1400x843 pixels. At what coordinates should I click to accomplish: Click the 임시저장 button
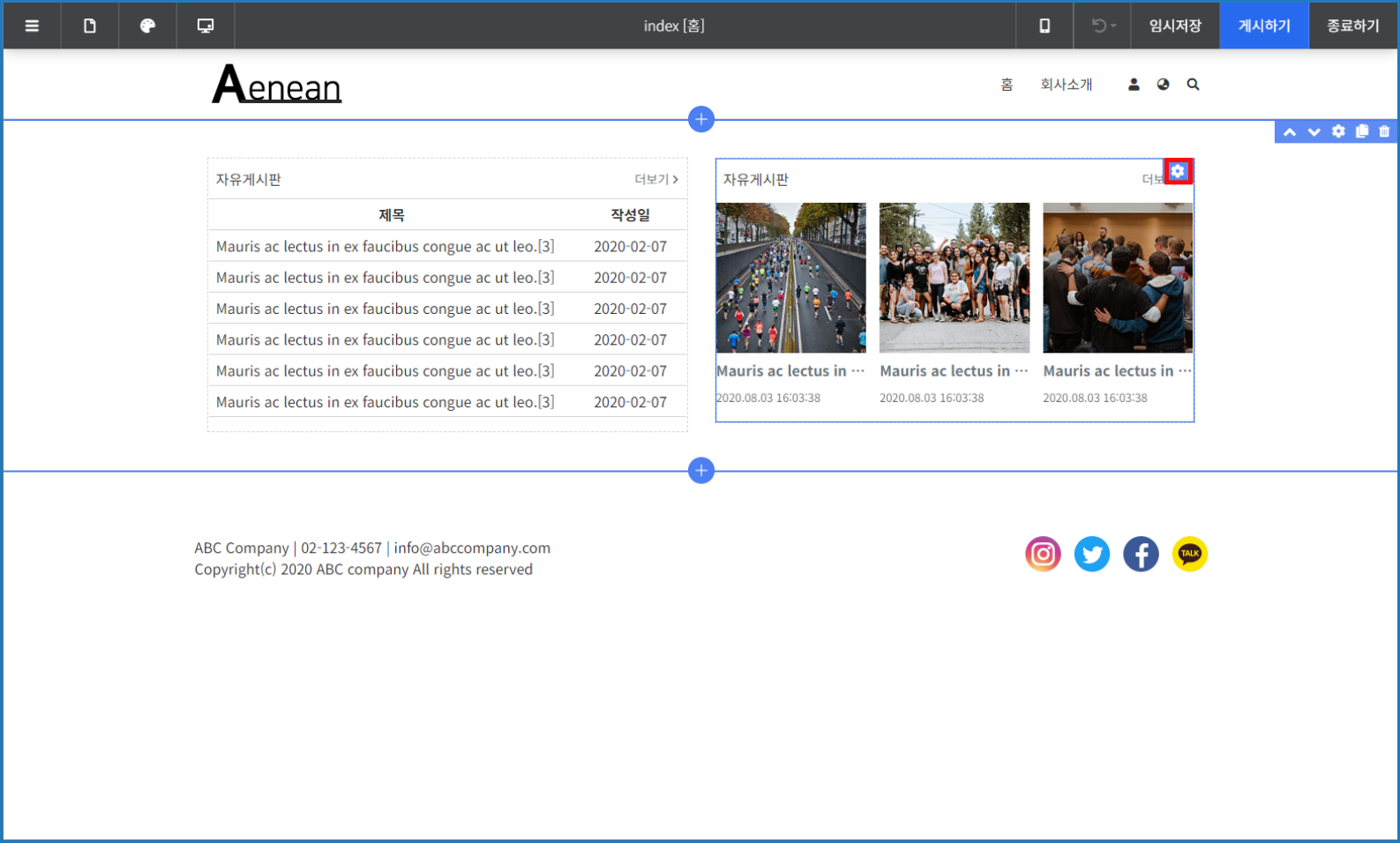coord(1175,26)
